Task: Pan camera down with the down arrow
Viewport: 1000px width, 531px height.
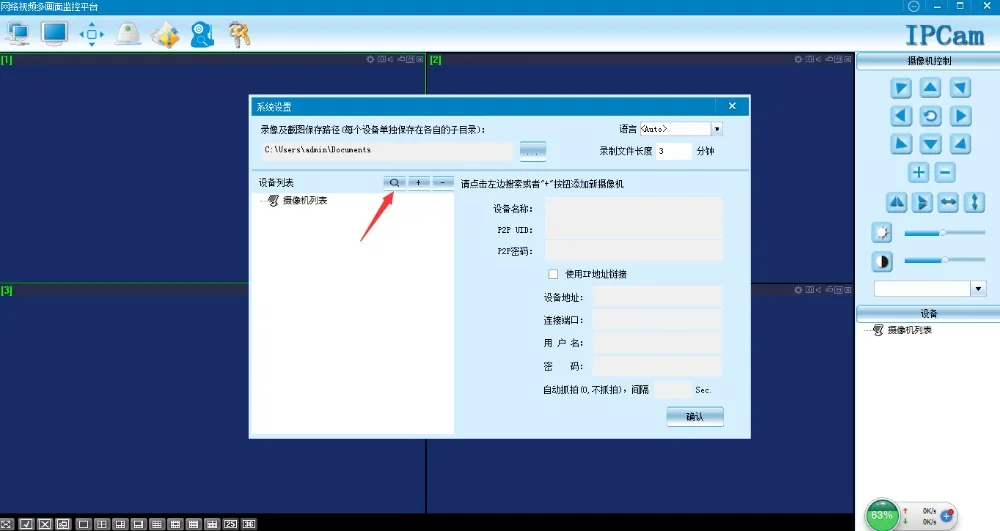Action: tap(930, 144)
